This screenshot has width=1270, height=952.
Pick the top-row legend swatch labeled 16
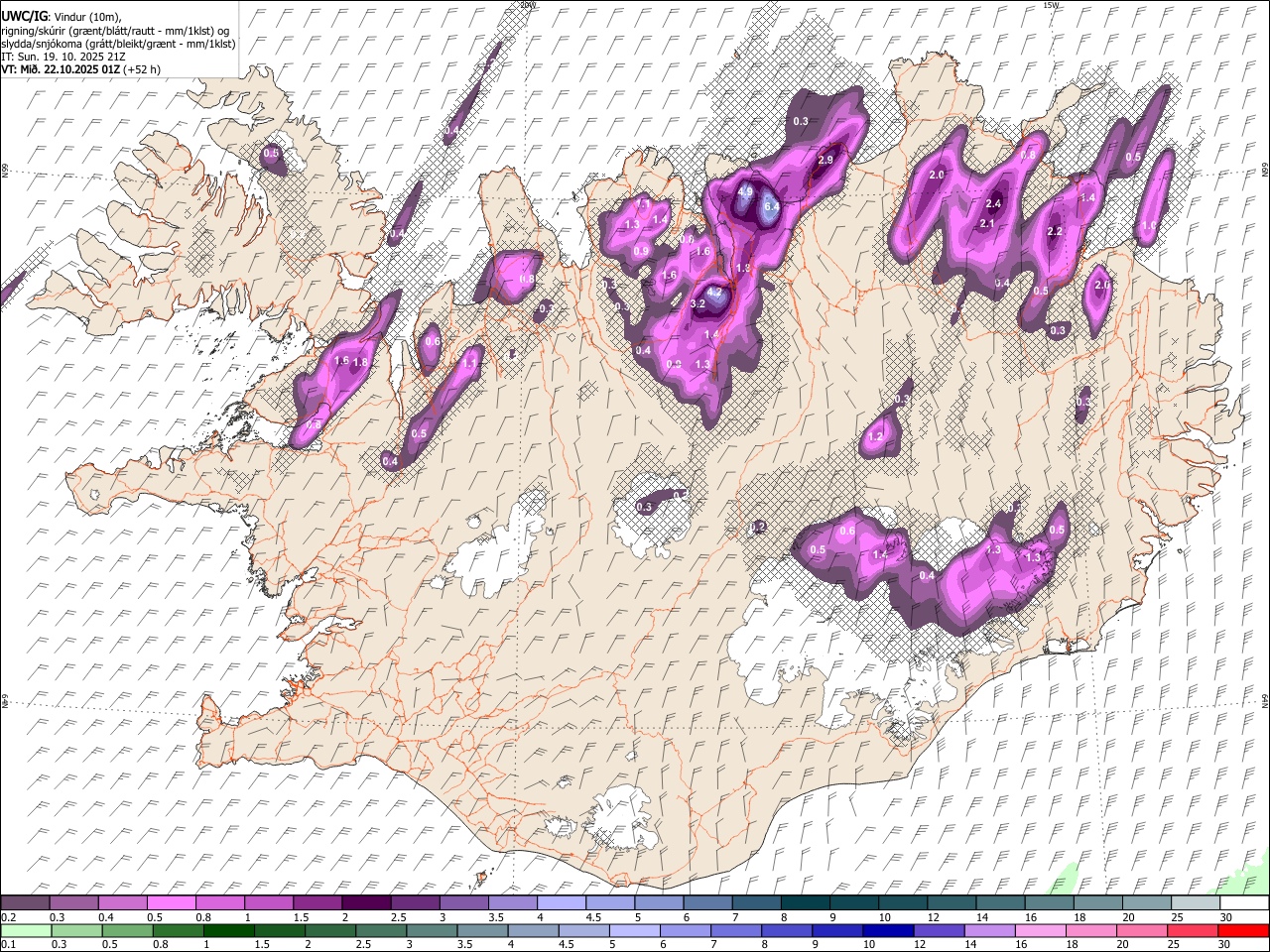pos(1050,902)
